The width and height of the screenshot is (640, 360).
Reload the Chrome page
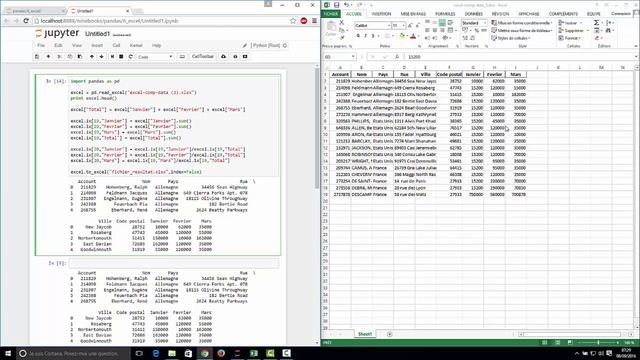[26, 21]
